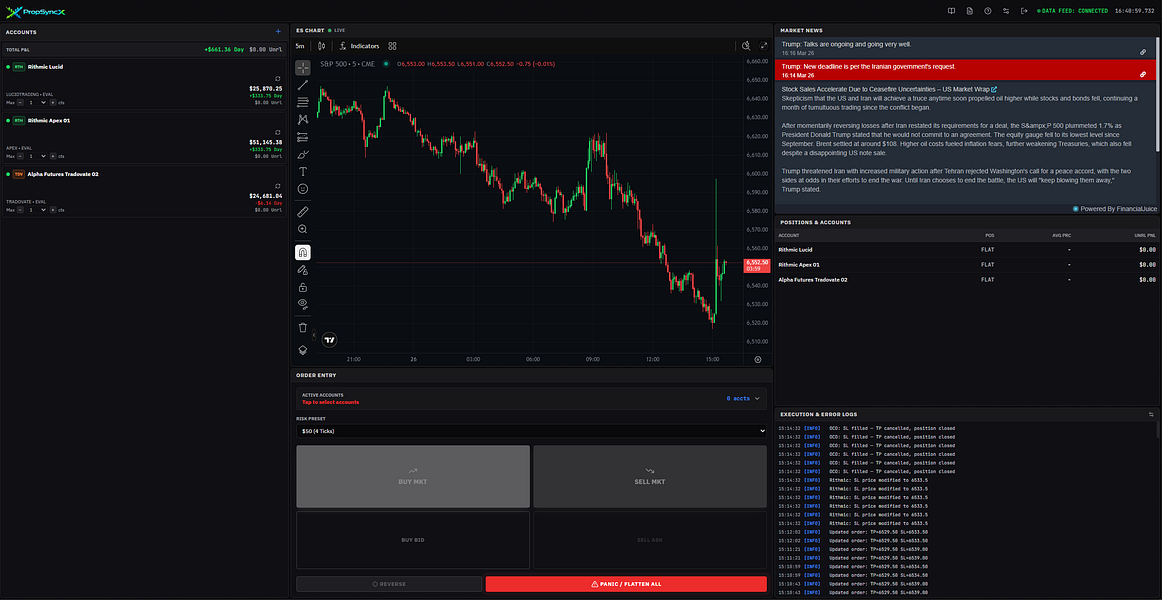Decrease max contracts for Alpha Futures Tradovate 02

tap(20, 210)
